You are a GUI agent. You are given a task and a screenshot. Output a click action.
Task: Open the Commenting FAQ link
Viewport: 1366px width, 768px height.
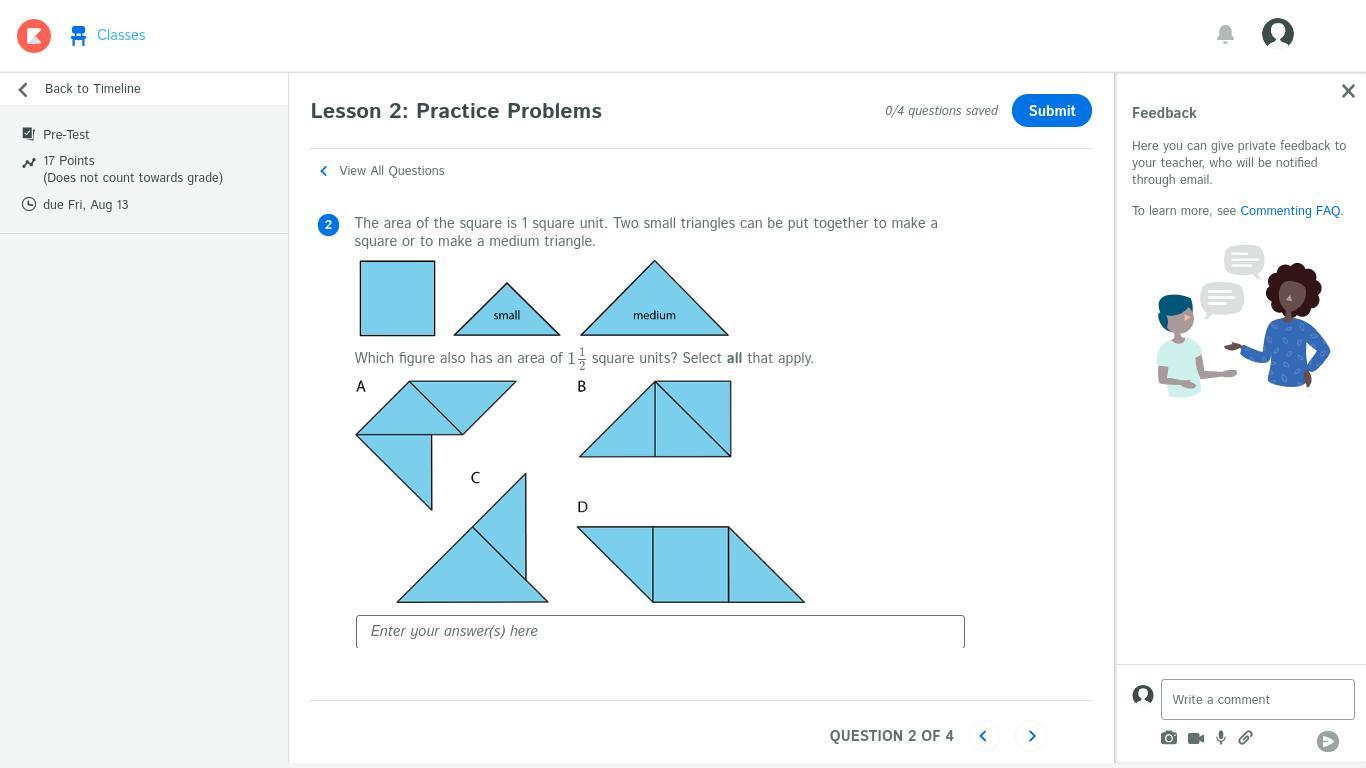click(x=1290, y=211)
